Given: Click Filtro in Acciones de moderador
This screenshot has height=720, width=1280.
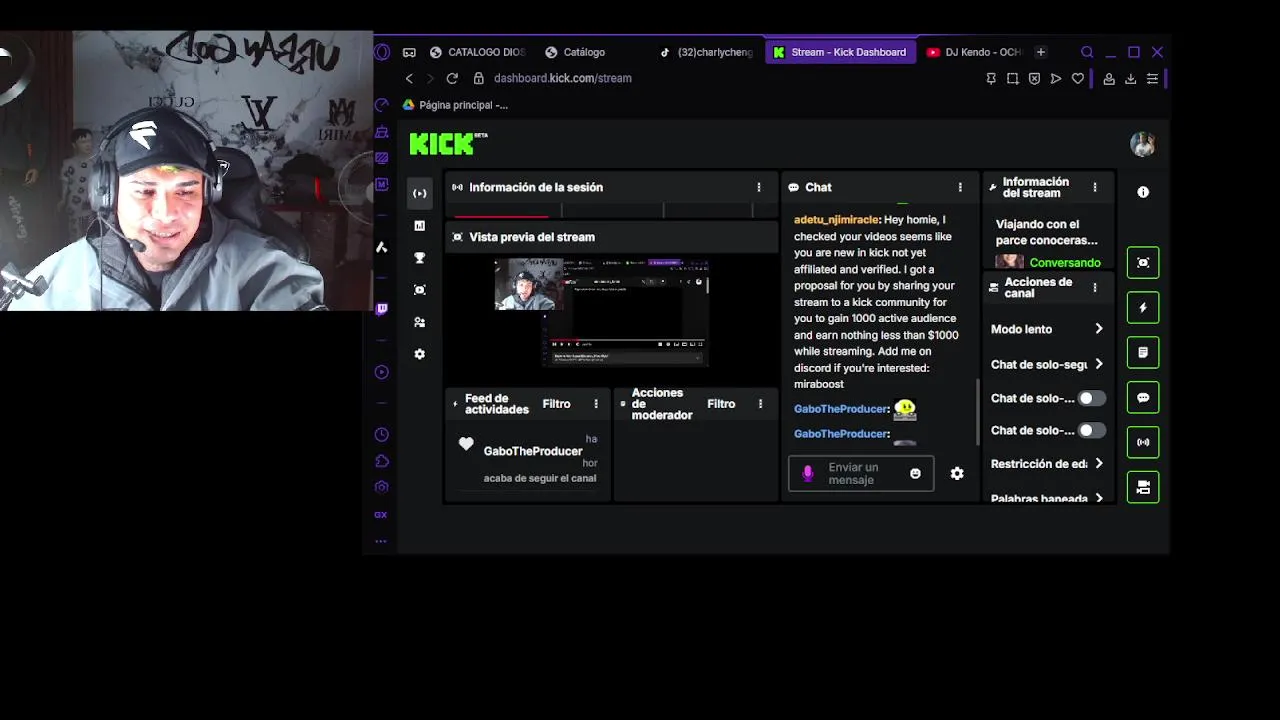Looking at the screenshot, I should (721, 404).
